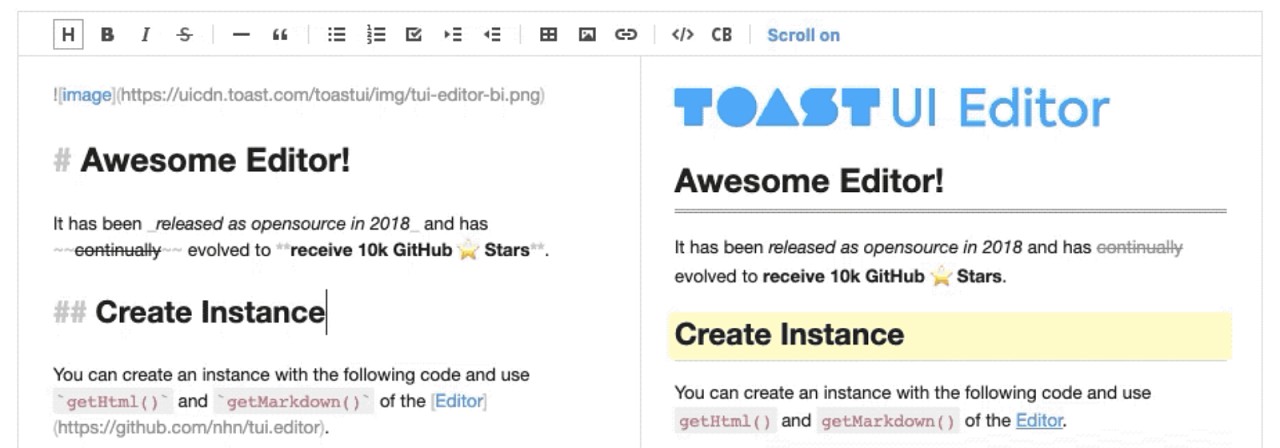Outdent the current list item
Image resolution: width=1280 pixels, height=448 pixels.
pos(491,35)
